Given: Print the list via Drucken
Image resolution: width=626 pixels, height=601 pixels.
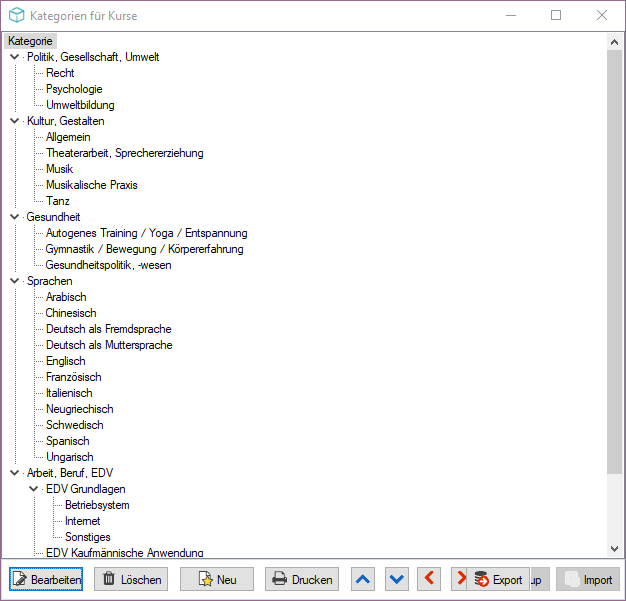Looking at the screenshot, I should tap(302, 579).
